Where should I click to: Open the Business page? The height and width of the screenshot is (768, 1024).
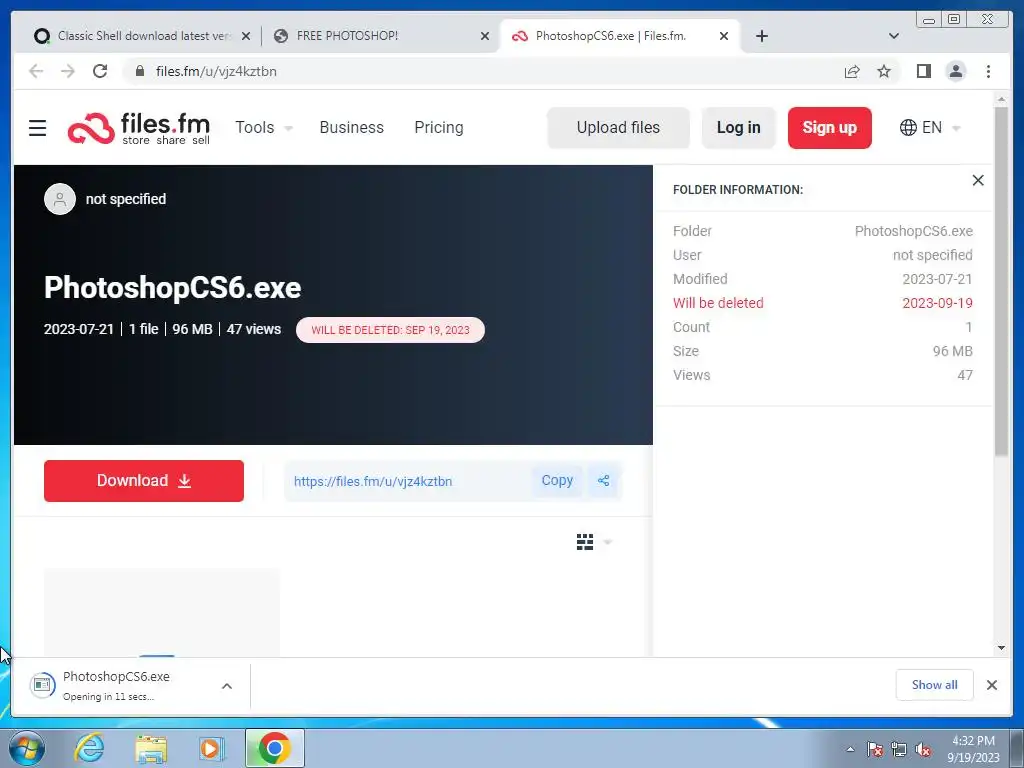click(351, 128)
